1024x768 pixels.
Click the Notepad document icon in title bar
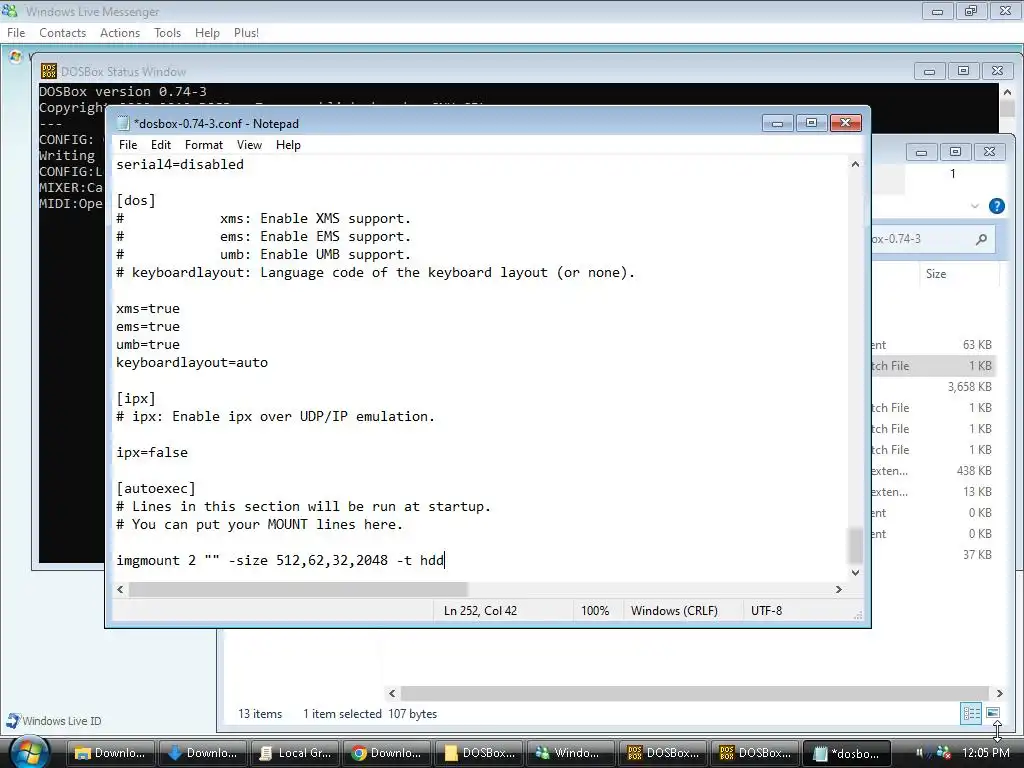tap(123, 123)
